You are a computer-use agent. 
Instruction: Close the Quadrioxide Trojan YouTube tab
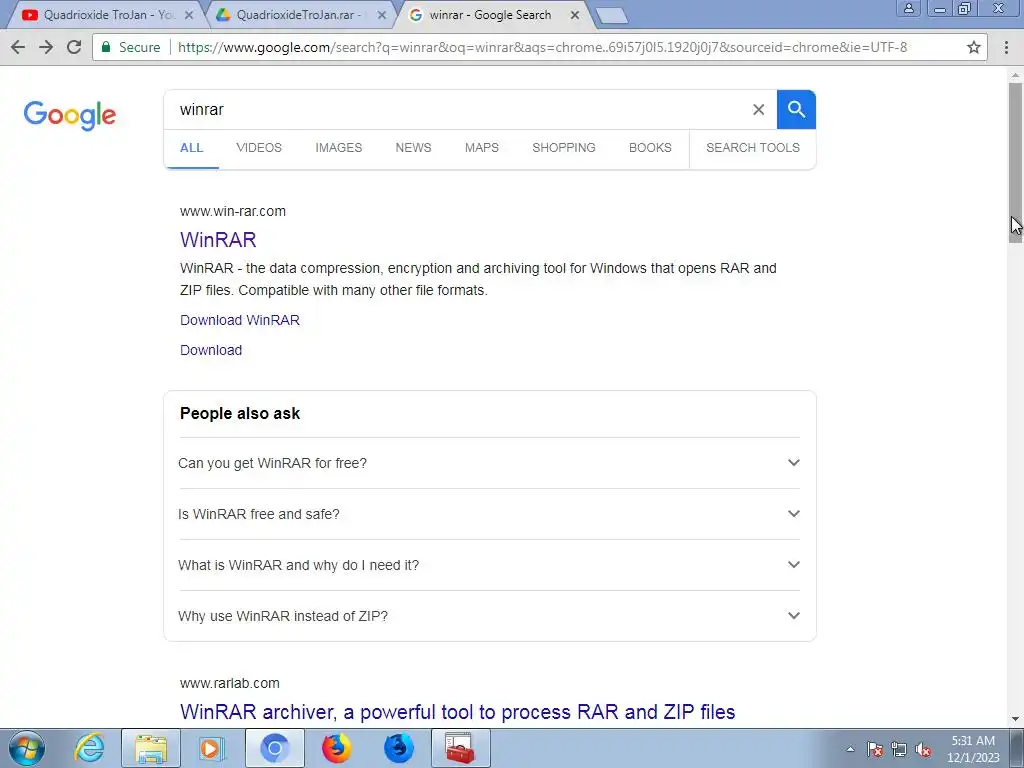(189, 15)
